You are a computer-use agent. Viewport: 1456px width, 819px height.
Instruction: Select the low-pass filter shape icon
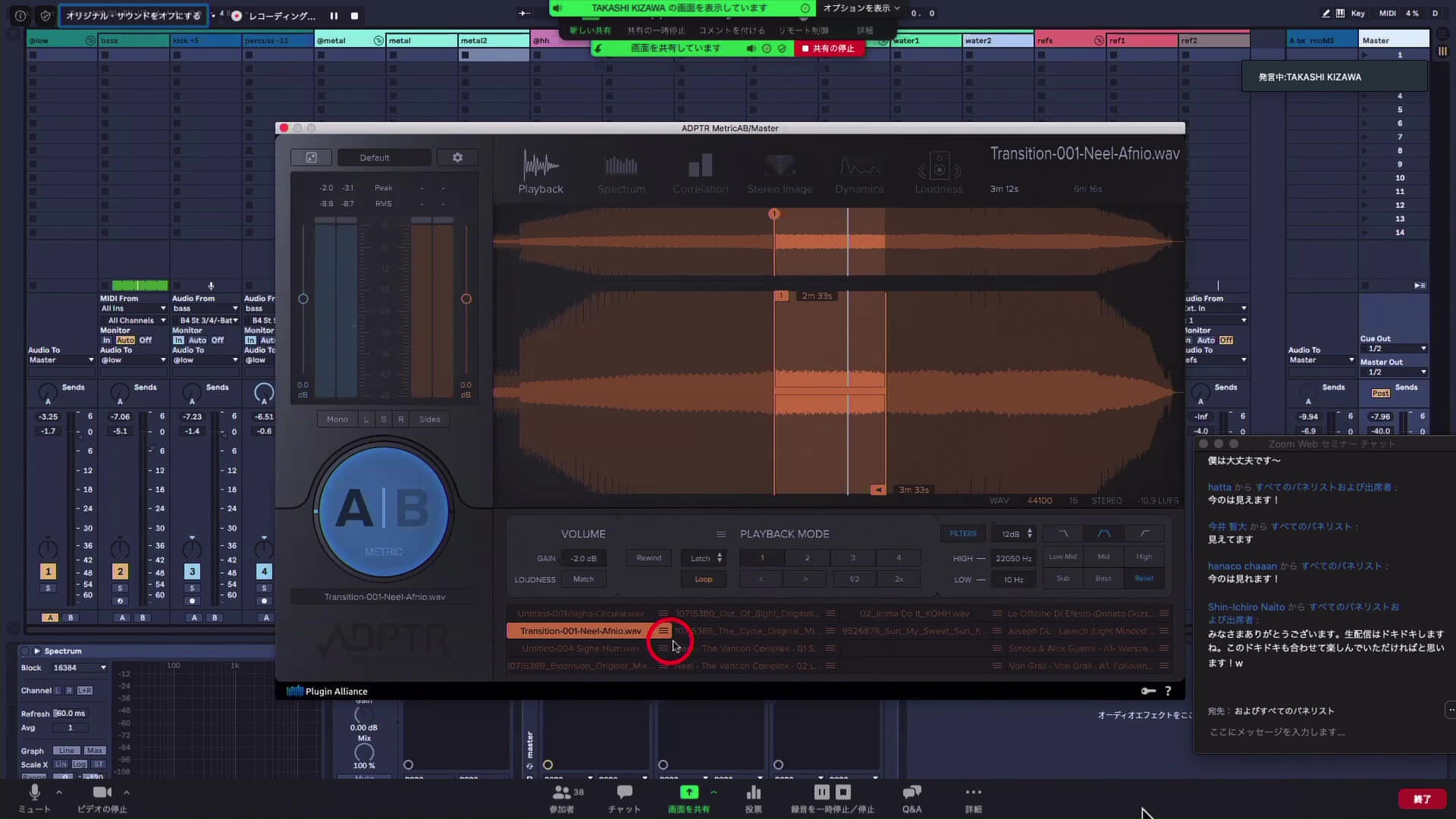pos(1062,534)
